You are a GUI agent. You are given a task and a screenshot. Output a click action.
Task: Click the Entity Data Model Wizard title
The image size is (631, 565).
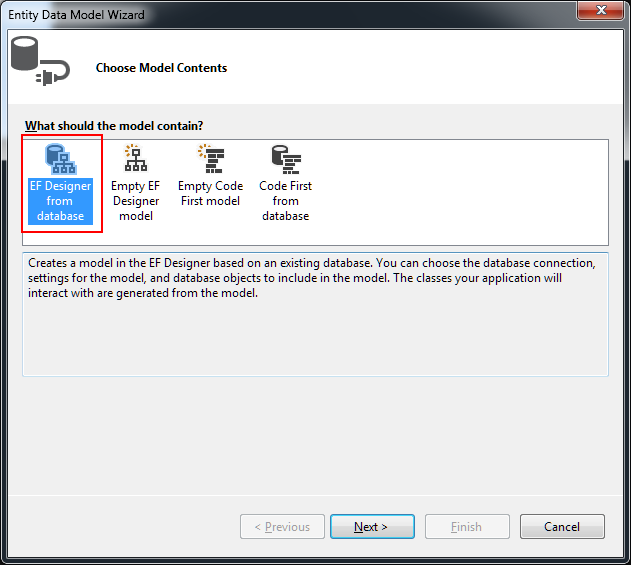pos(76,15)
